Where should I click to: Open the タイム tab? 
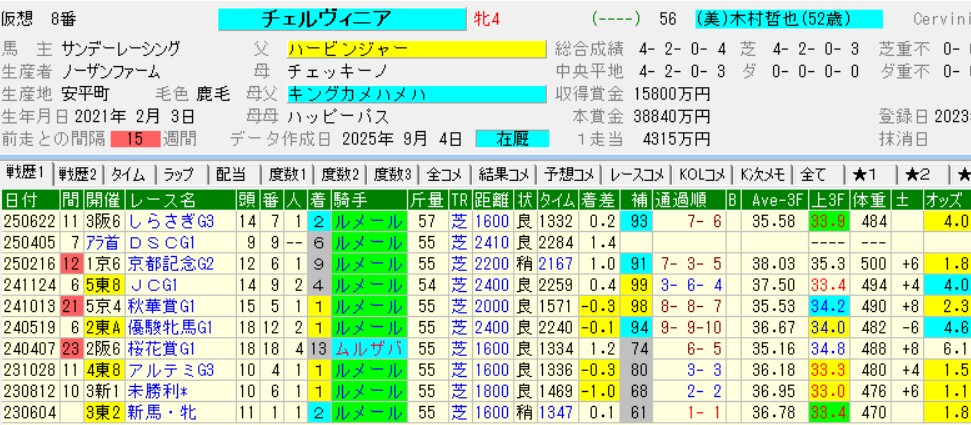click(125, 173)
